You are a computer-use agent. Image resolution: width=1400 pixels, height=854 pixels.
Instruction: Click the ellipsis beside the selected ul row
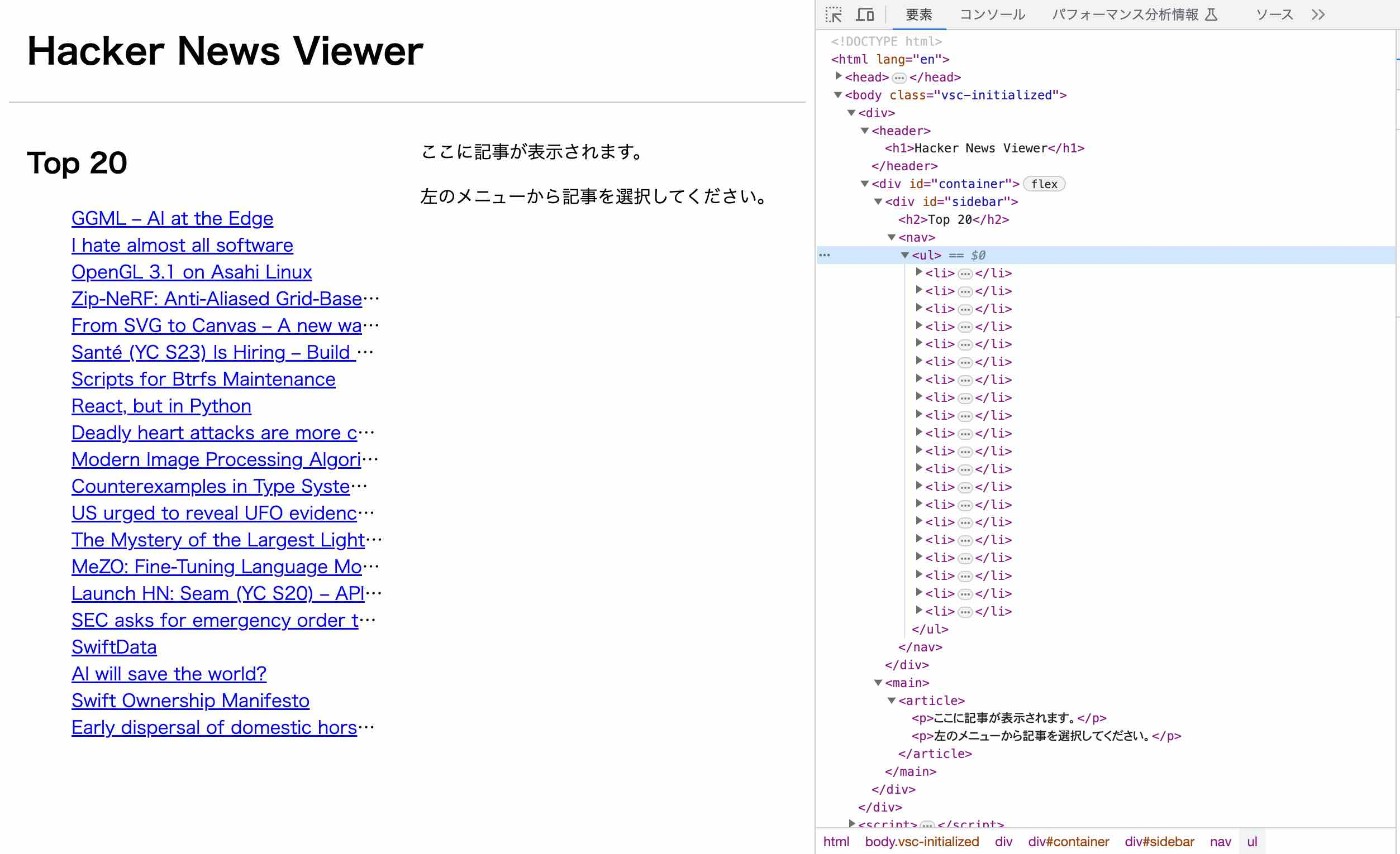(x=825, y=255)
